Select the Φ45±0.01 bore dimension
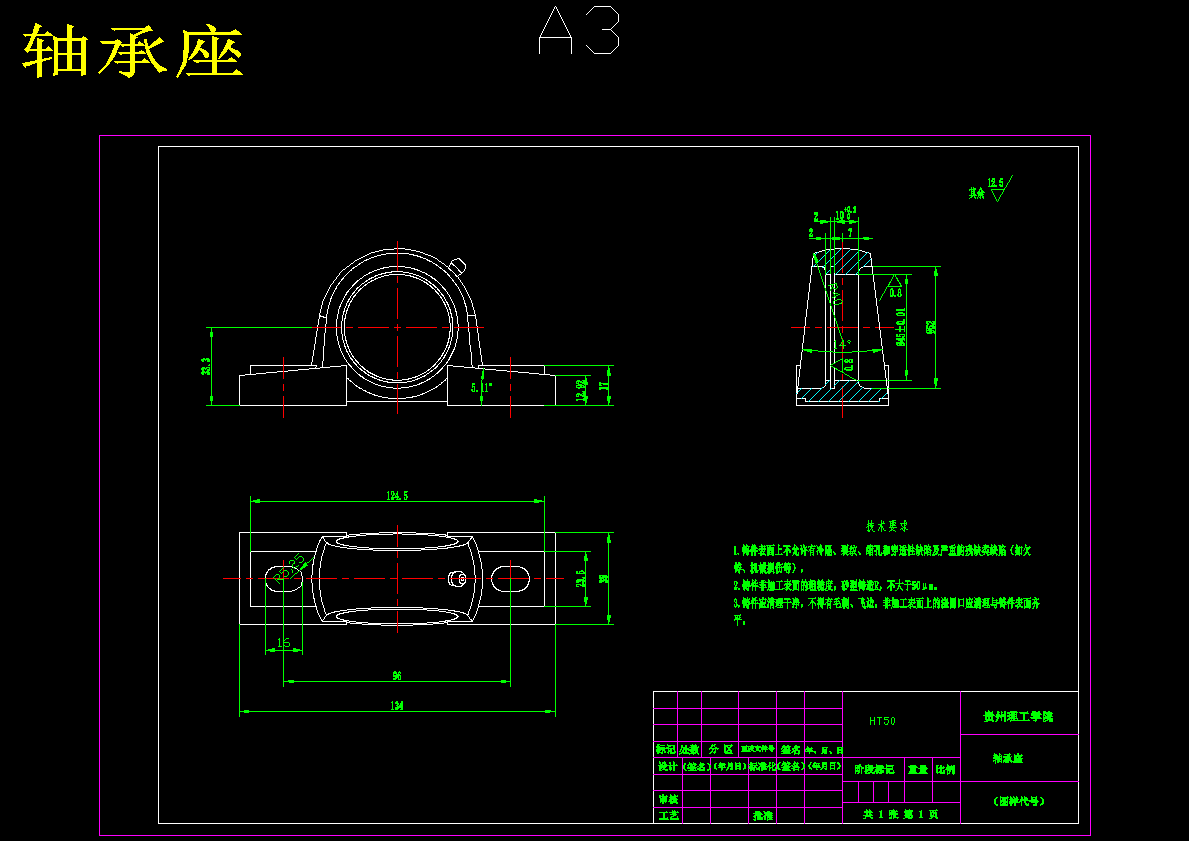Viewport: 1189px width, 841px height. (901, 326)
